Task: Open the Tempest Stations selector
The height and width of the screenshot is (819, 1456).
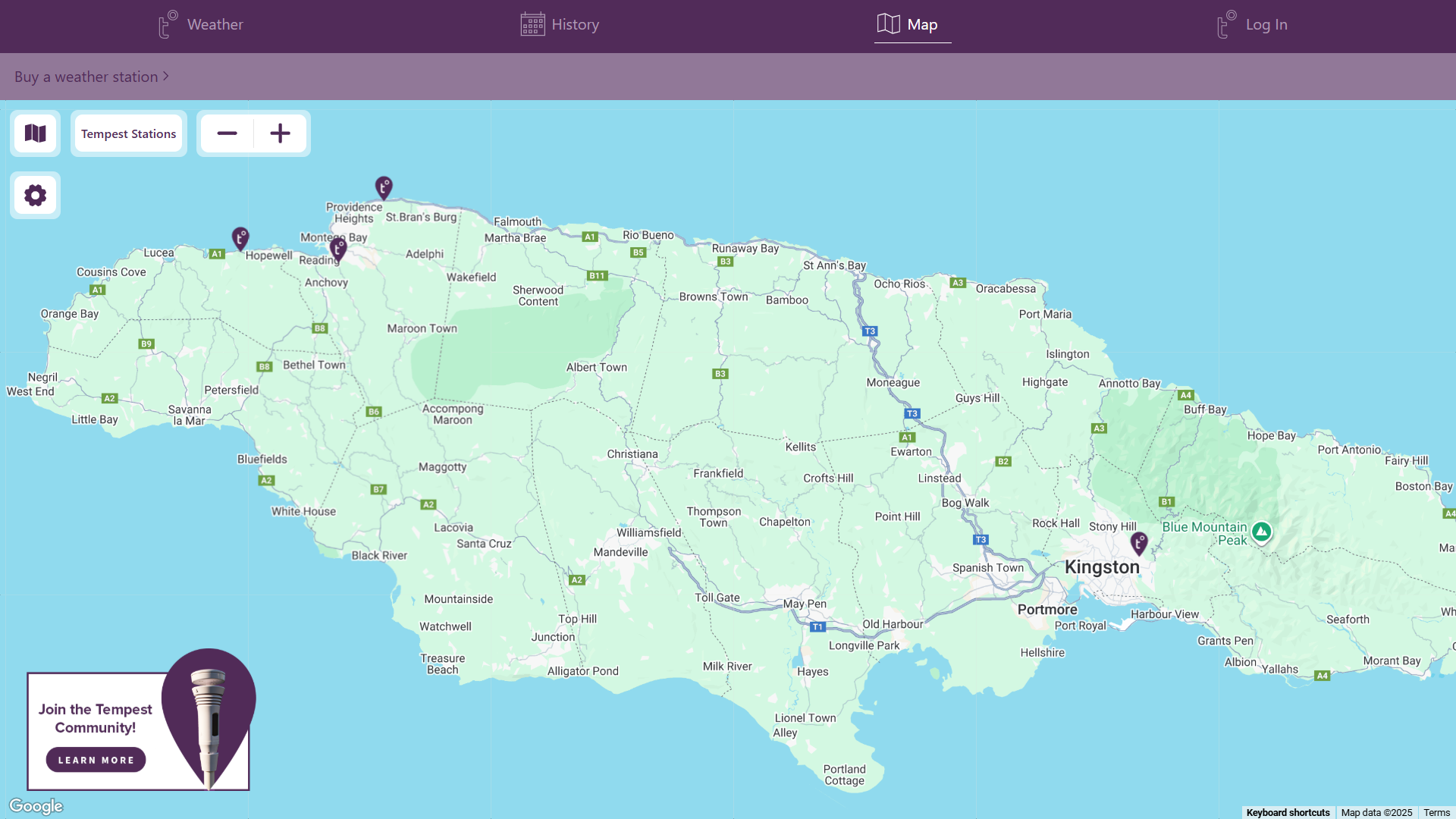Action: 128,133
